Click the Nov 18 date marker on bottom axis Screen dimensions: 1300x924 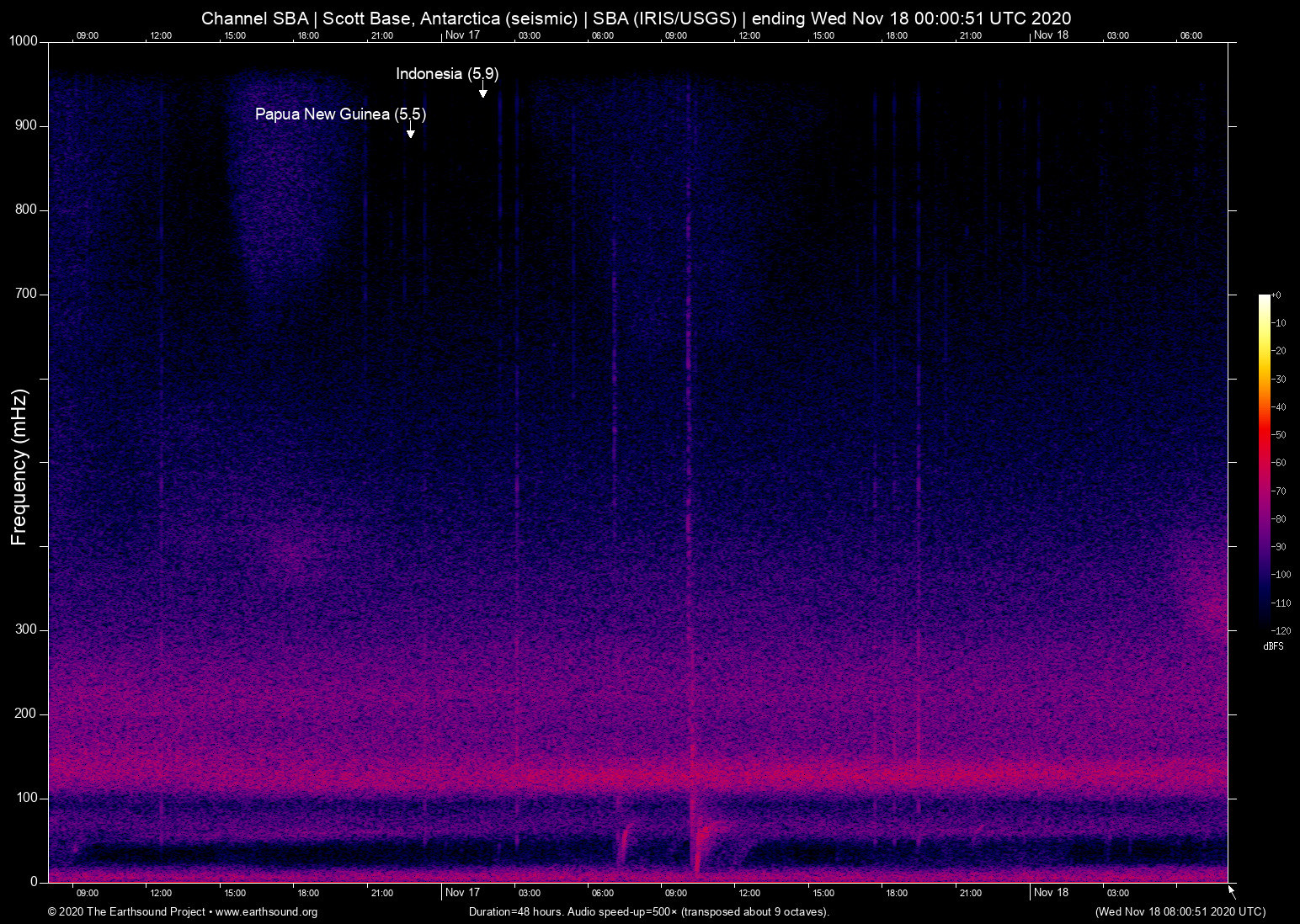pos(1051,893)
